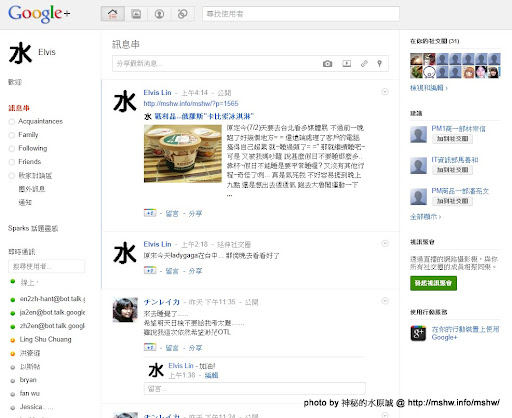Open options dropdown on チンレイカ post

pyautogui.click(x=385, y=301)
